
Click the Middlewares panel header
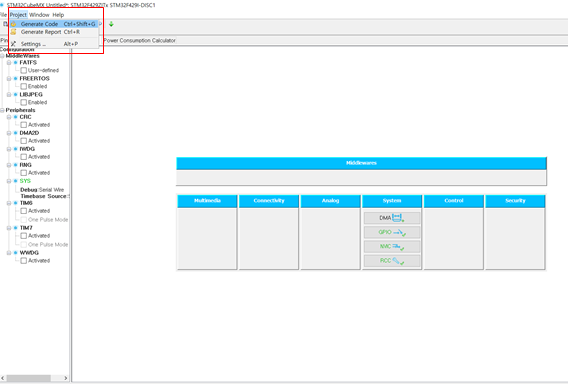coord(361,163)
